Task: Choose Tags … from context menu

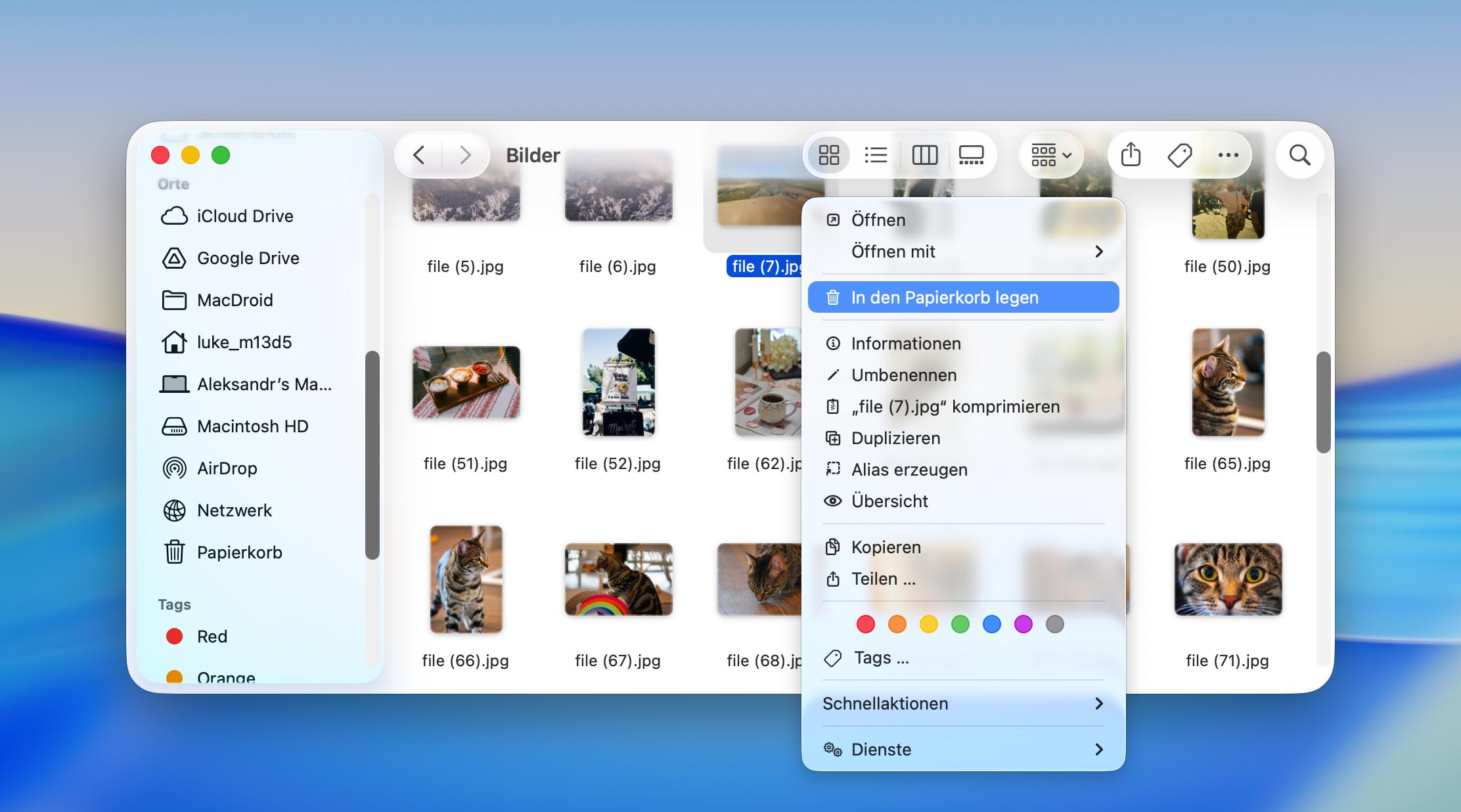Action: click(963, 658)
